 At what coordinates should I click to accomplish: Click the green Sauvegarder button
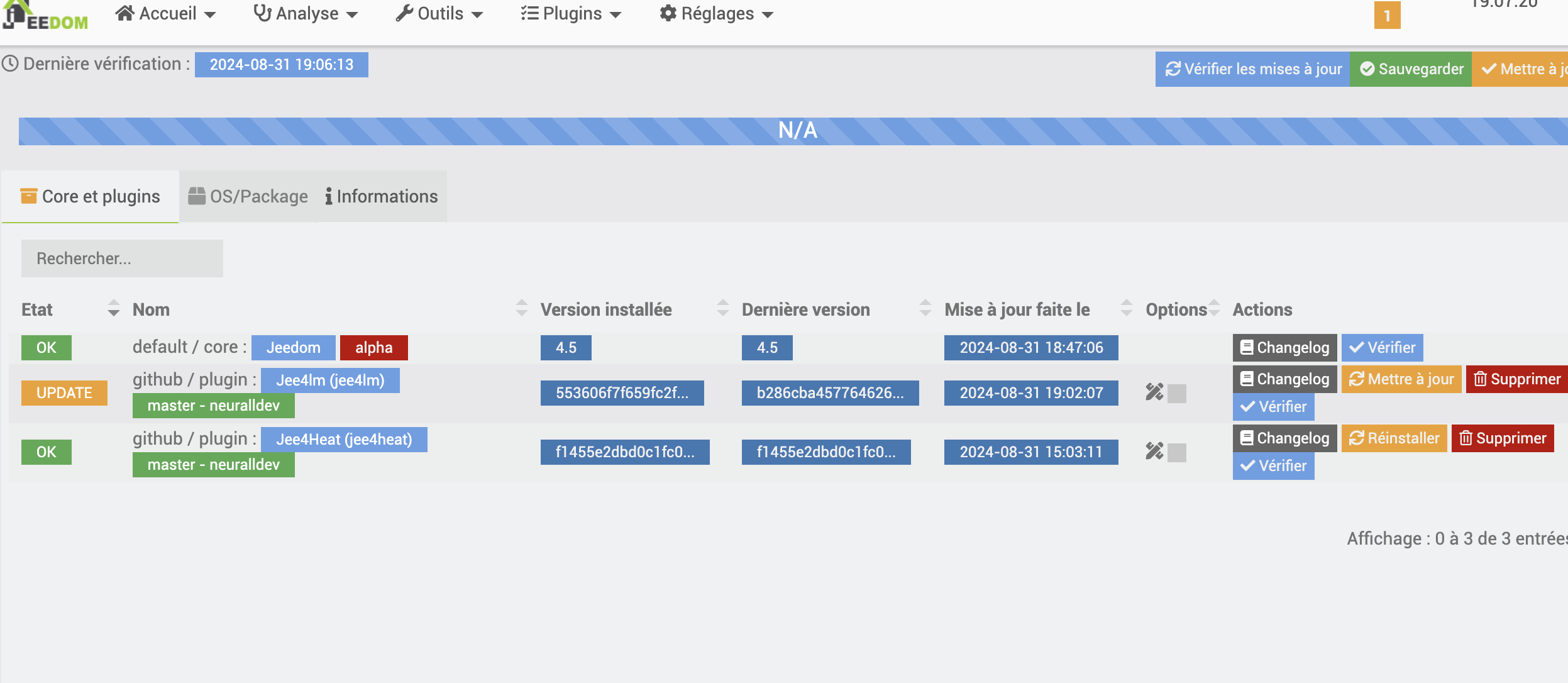click(x=1411, y=69)
